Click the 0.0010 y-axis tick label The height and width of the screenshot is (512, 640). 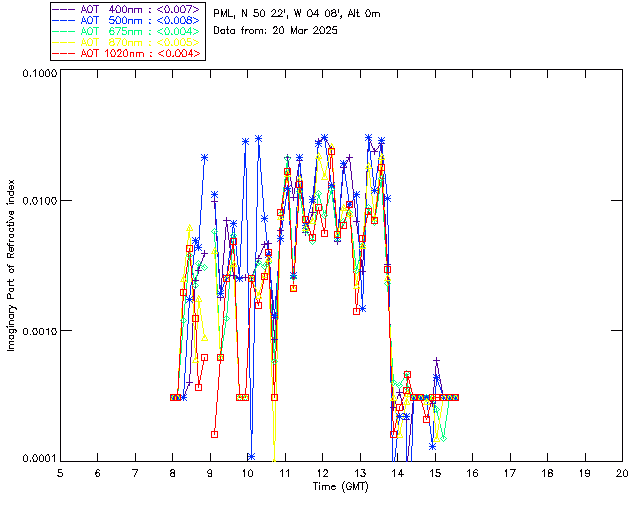tap(40, 331)
